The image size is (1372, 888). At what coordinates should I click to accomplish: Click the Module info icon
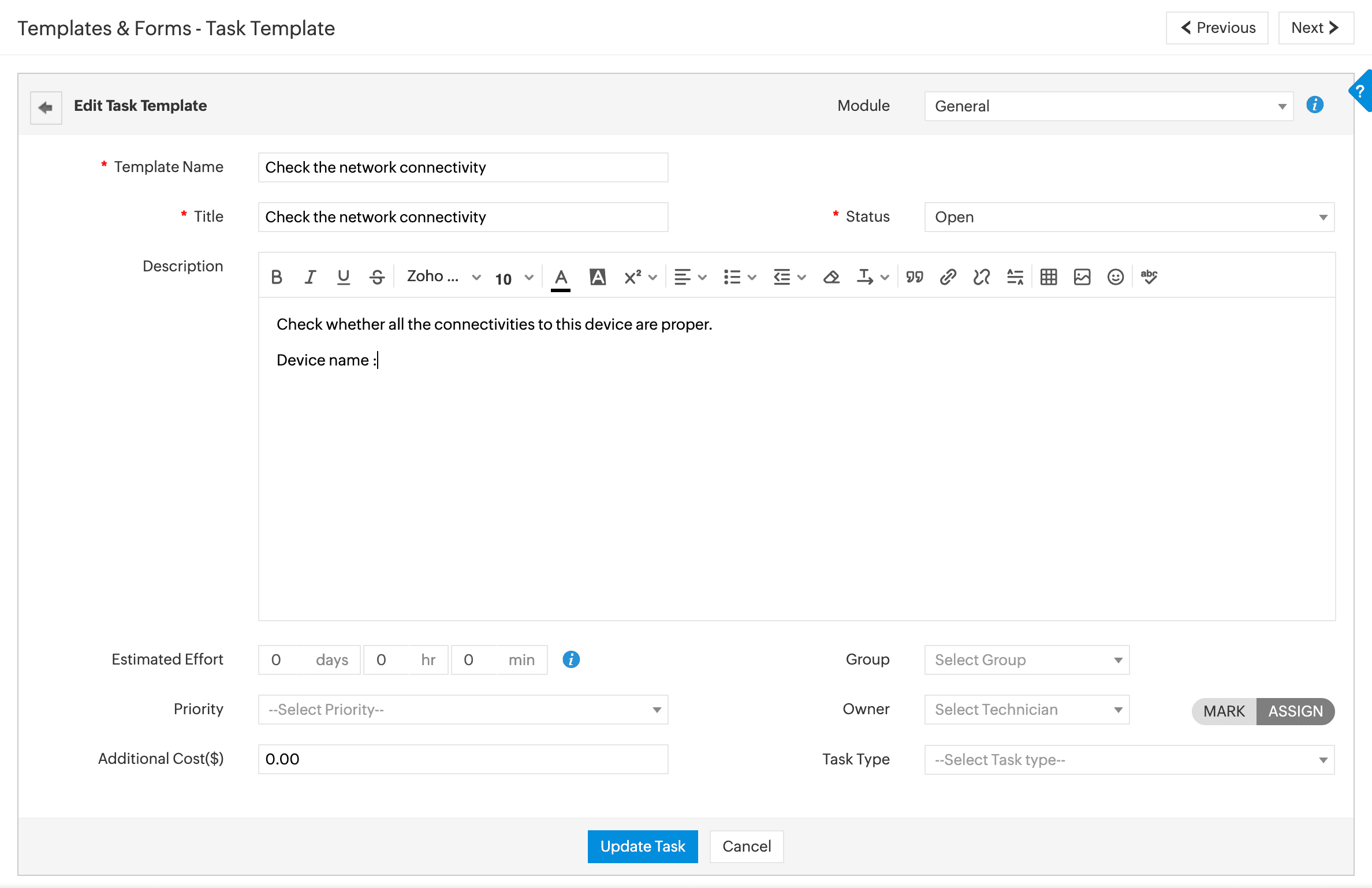point(1315,105)
